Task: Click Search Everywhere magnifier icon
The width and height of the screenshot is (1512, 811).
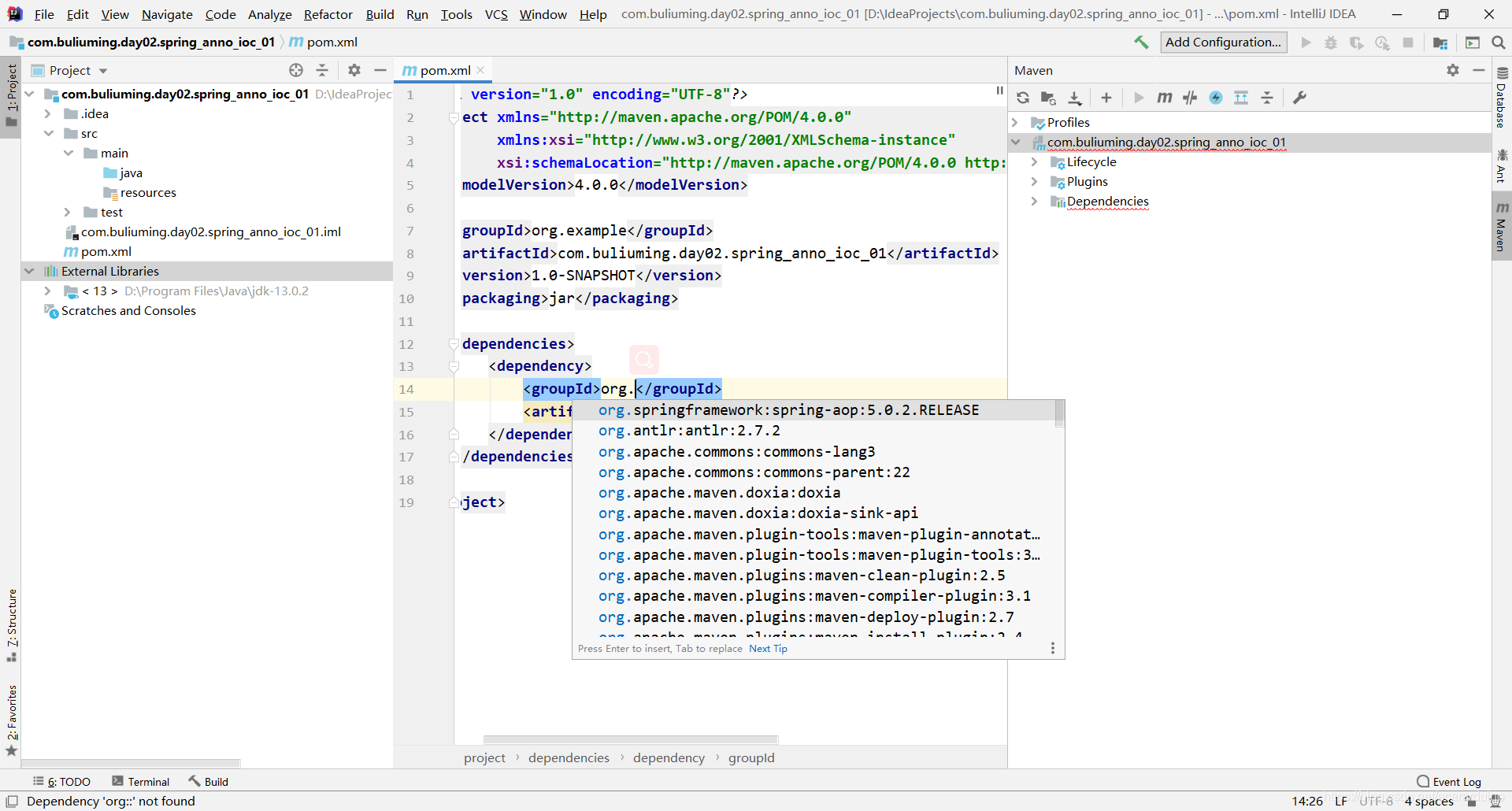Action: click(x=1499, y=43)
